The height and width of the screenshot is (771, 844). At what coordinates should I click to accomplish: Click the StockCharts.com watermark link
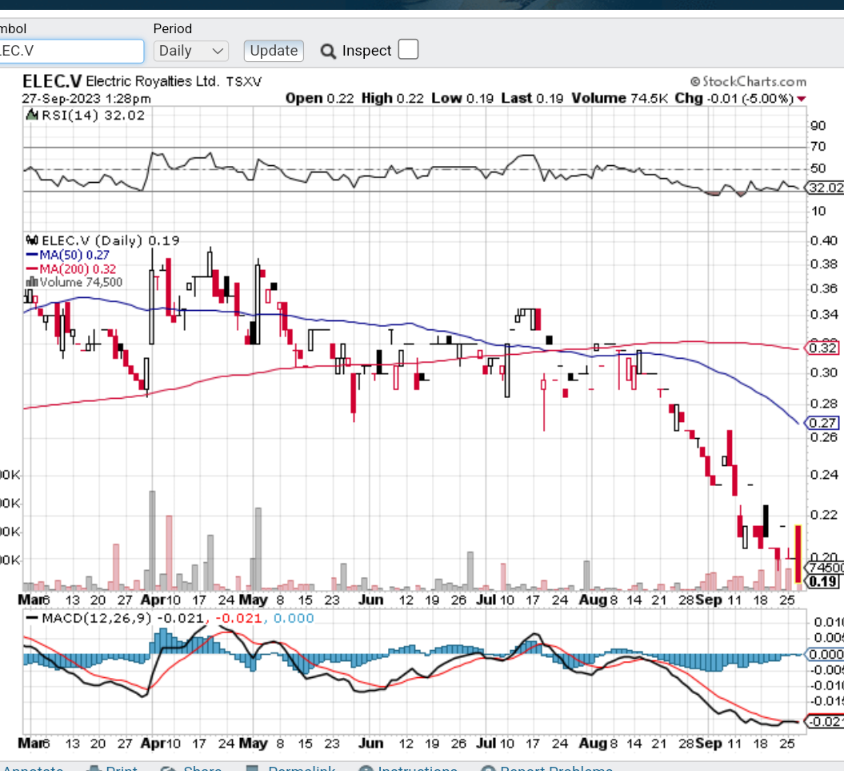tap(748, 81)
